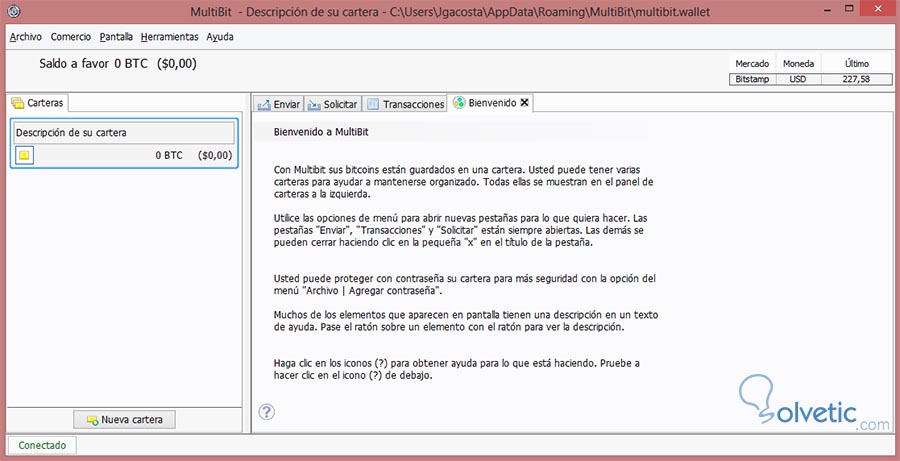Click the Transacciones tab icon

point(373,104)
